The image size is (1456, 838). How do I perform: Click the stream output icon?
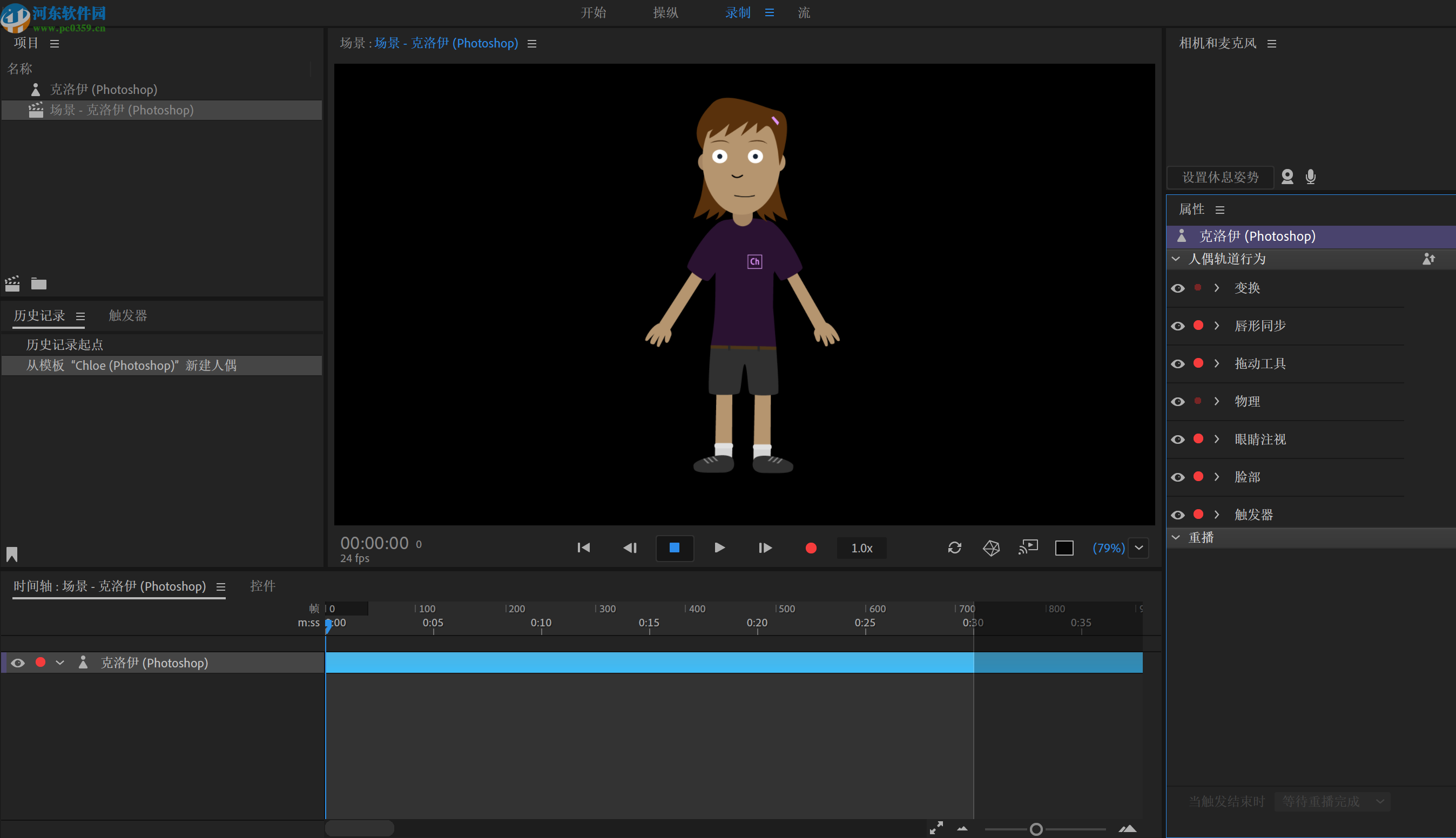1028,548
